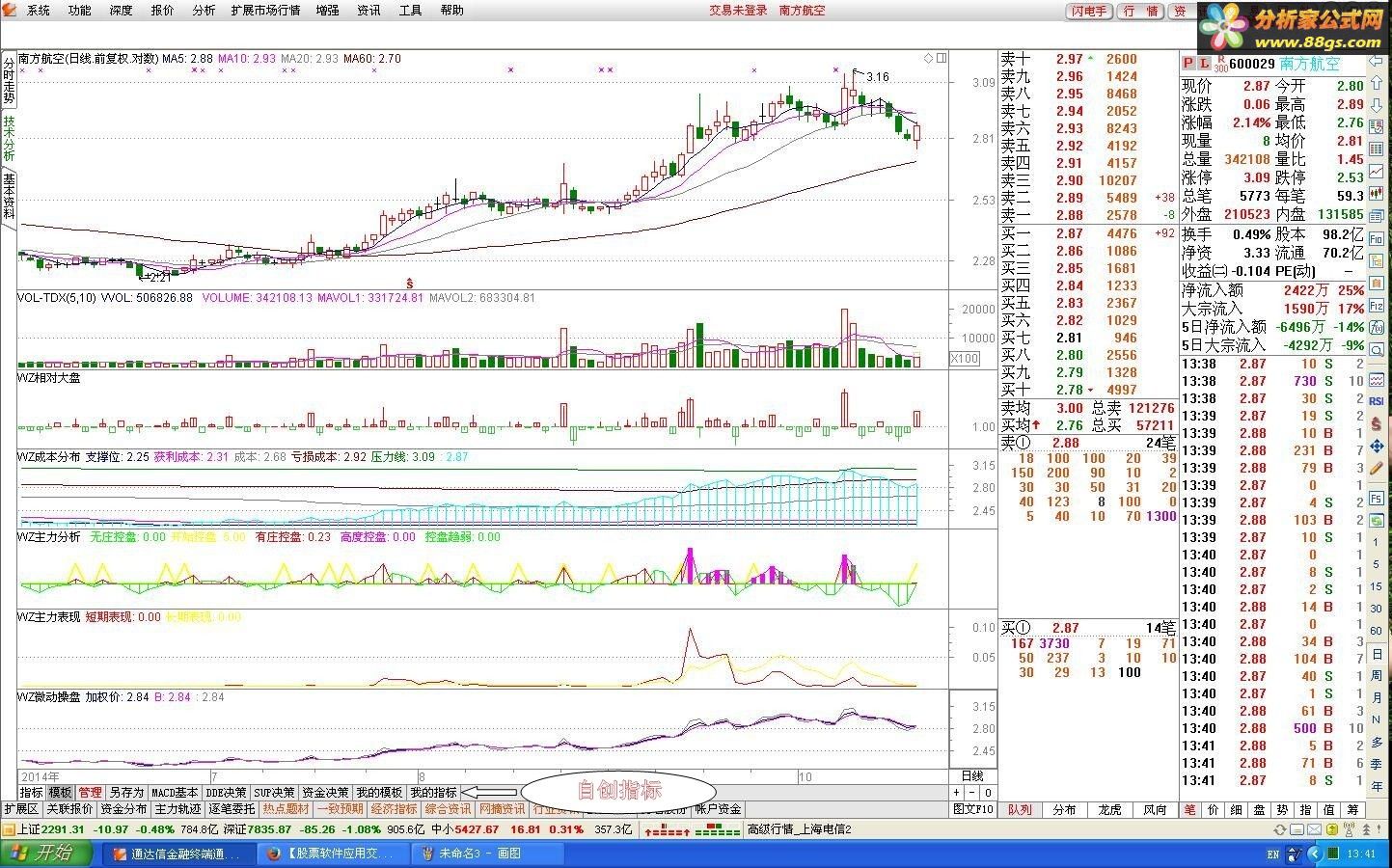Click the green refresh icon in sidebar

pyautogui.click(x=1377, y=521)
